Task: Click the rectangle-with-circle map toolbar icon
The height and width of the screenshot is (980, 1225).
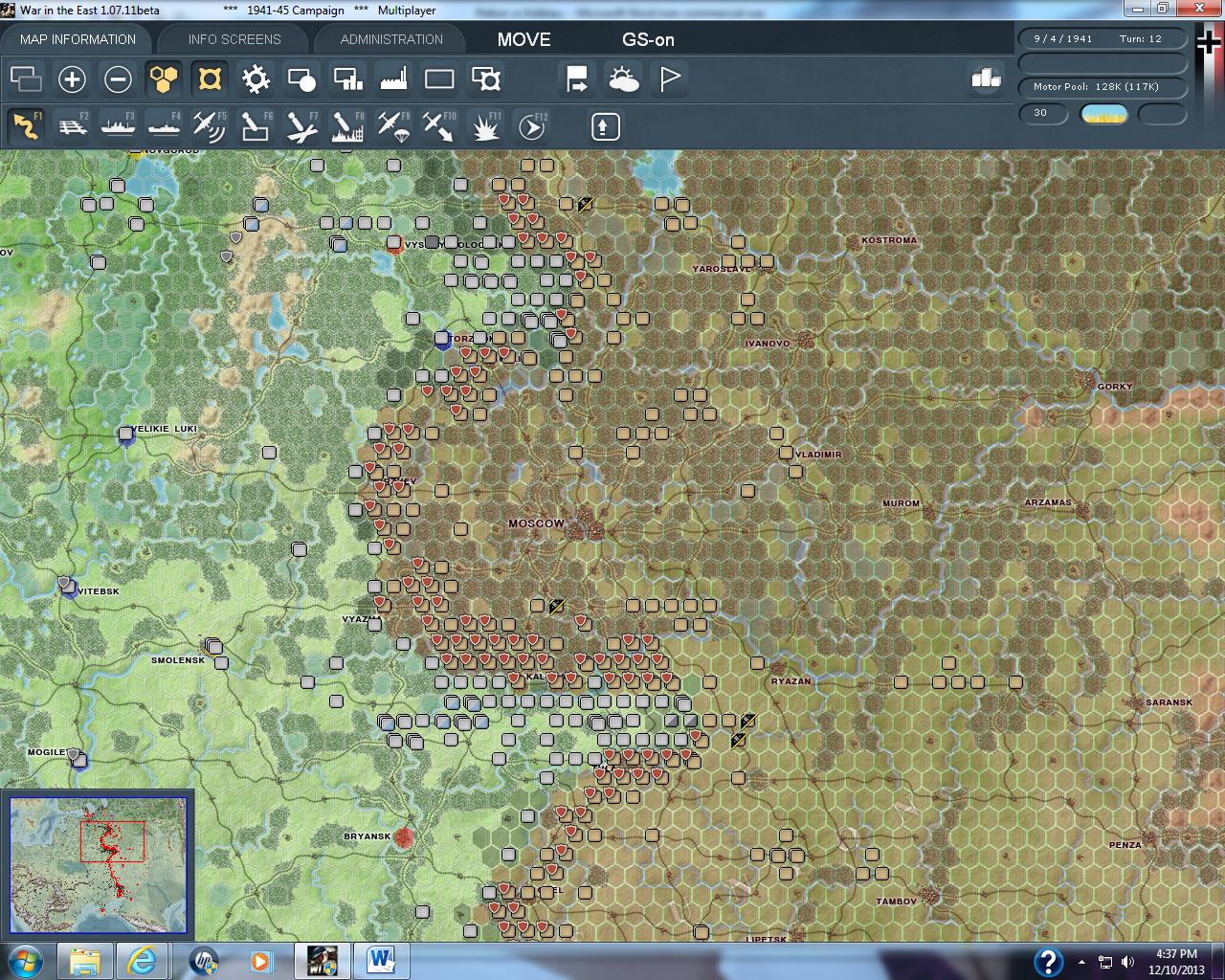Action: 301,78
